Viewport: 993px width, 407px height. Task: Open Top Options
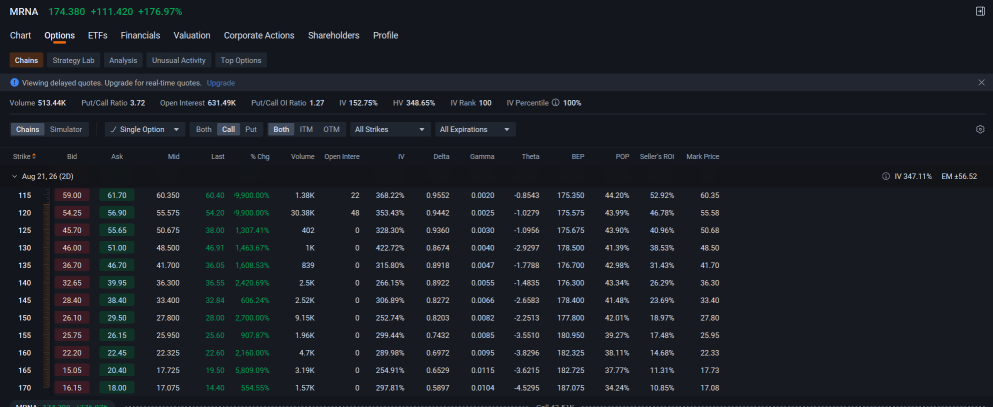(241, 60)
